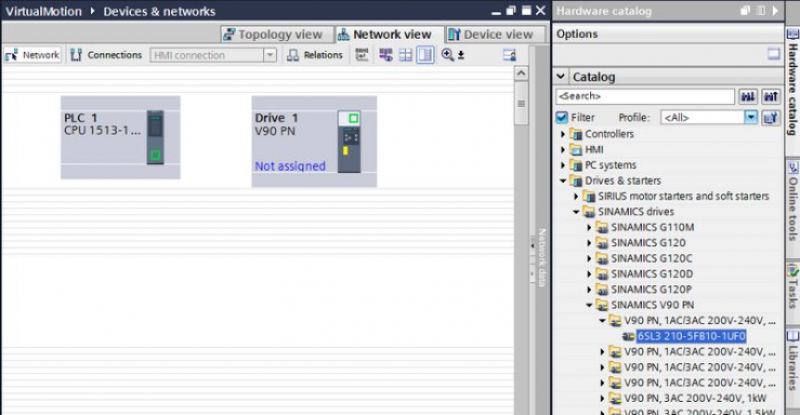The image size is (800, 415).
Task: Select the Drive_1 V90 PN device
Action: pyautogui.click(x=314, y=141)
